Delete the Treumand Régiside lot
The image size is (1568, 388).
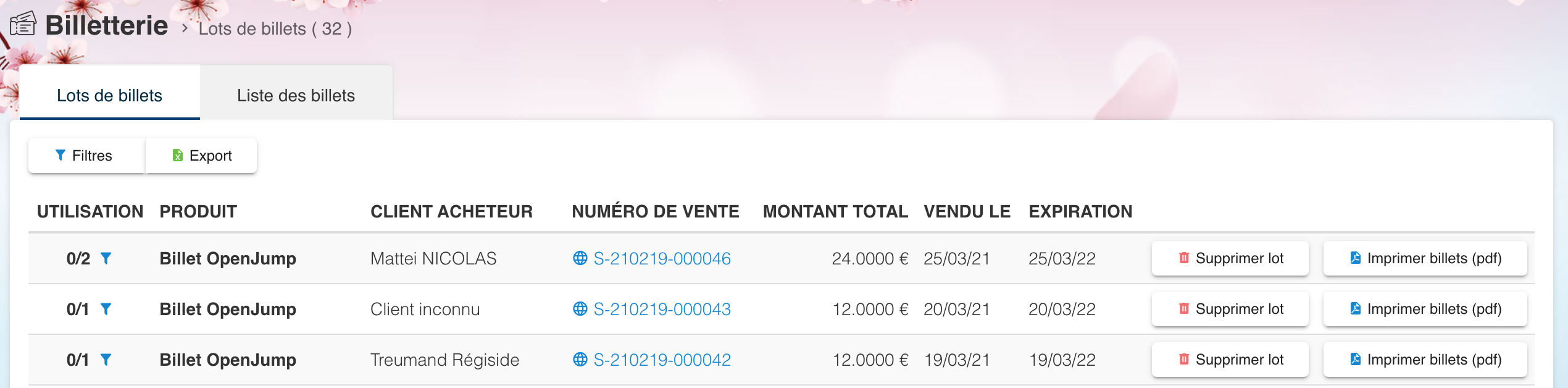(1230, 360)
